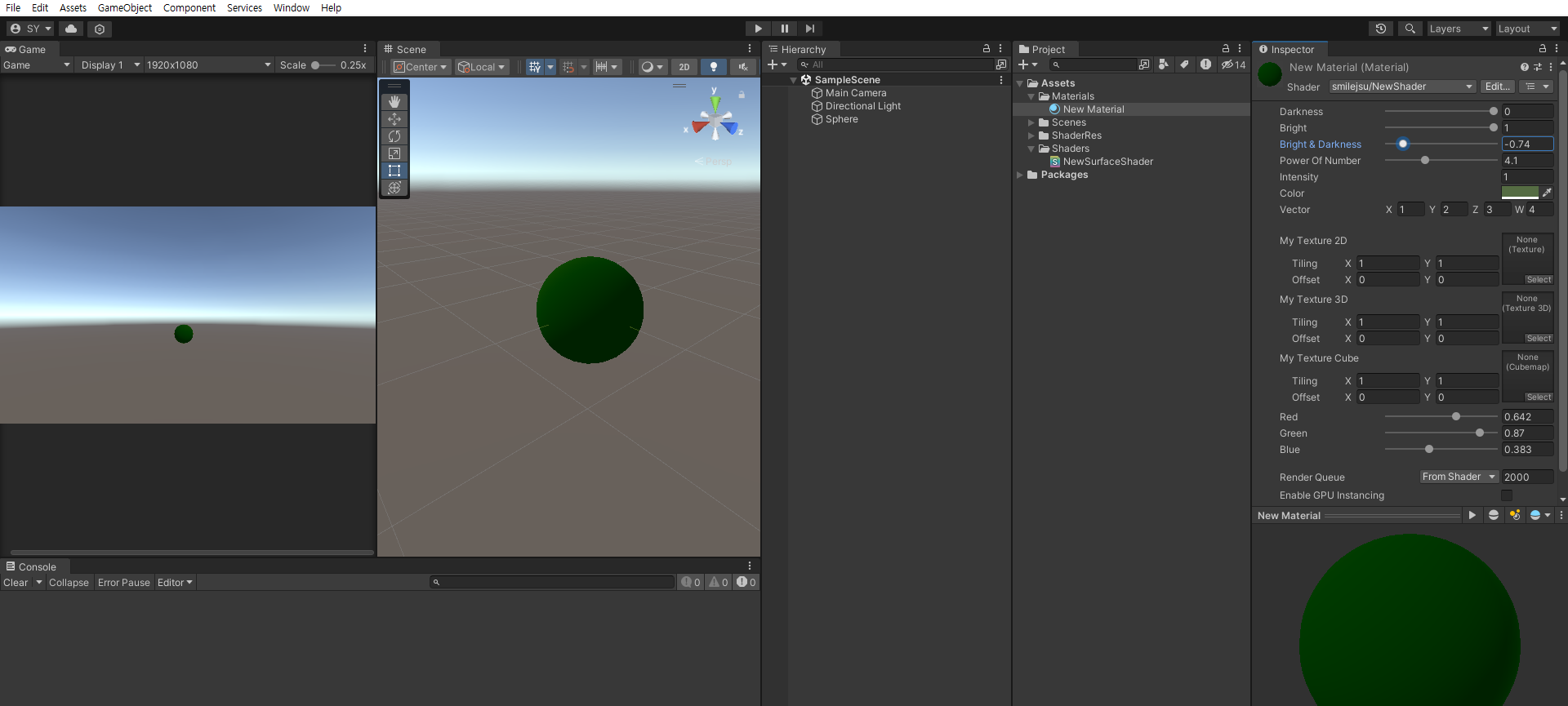
Task: Open the Layers dropdown
Action: coord(1459,29)
